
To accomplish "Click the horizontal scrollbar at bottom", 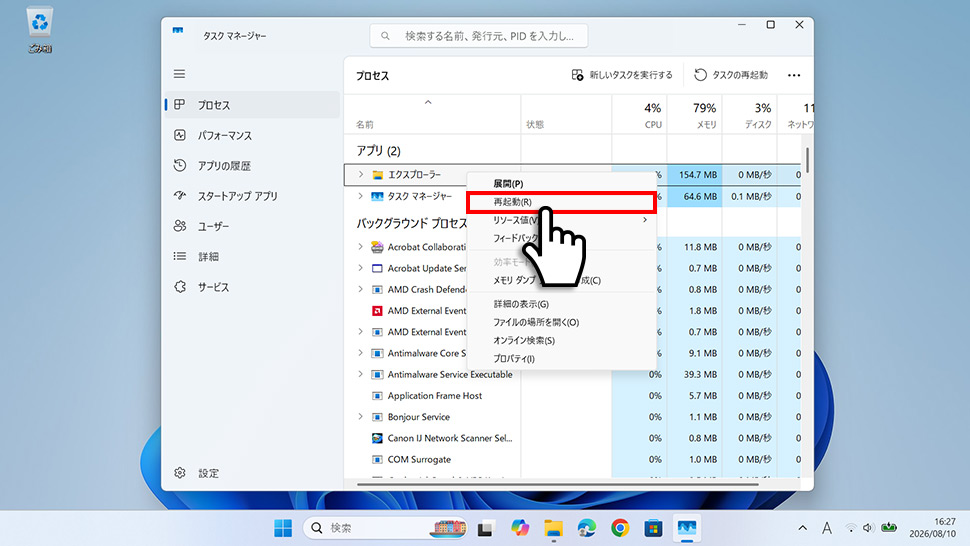I will click(557, 484).
